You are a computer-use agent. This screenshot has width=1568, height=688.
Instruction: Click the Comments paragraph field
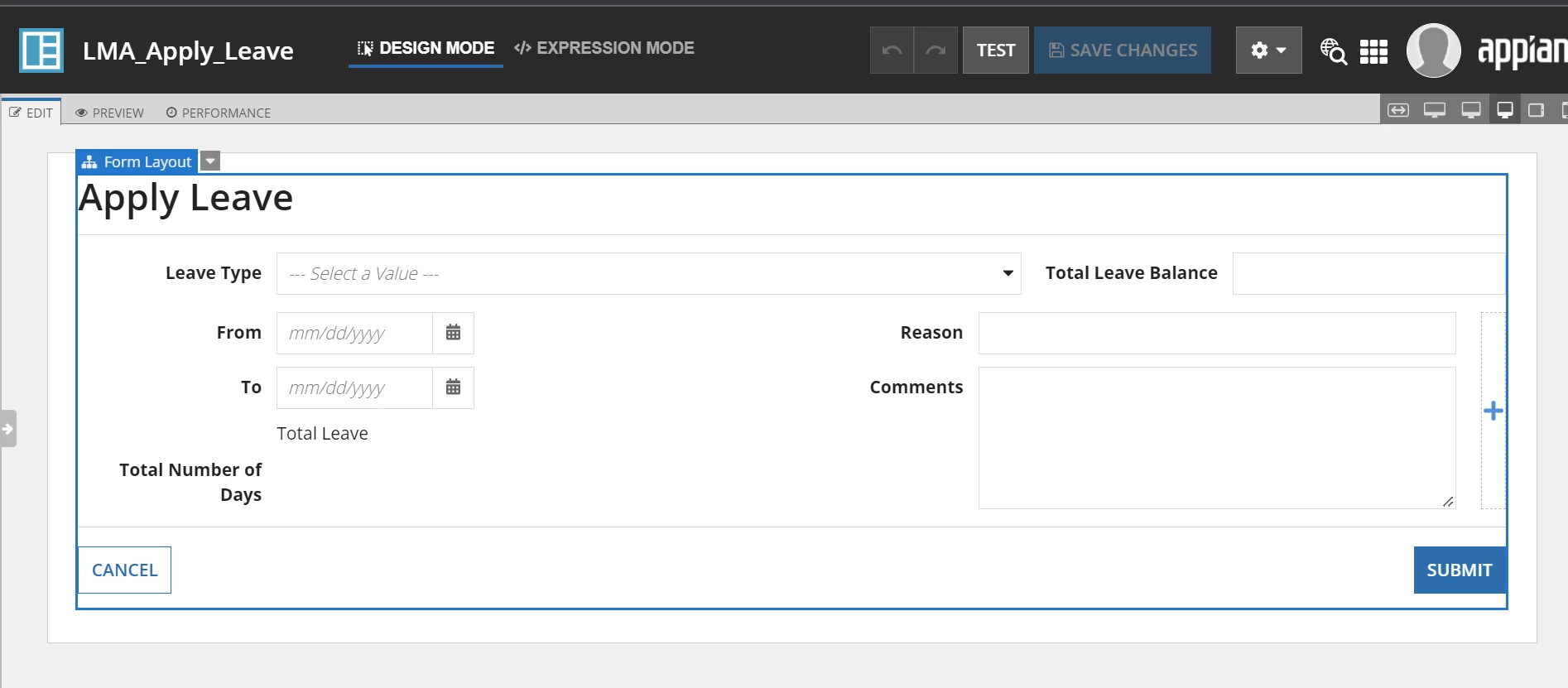click(x=1217, y=438)
